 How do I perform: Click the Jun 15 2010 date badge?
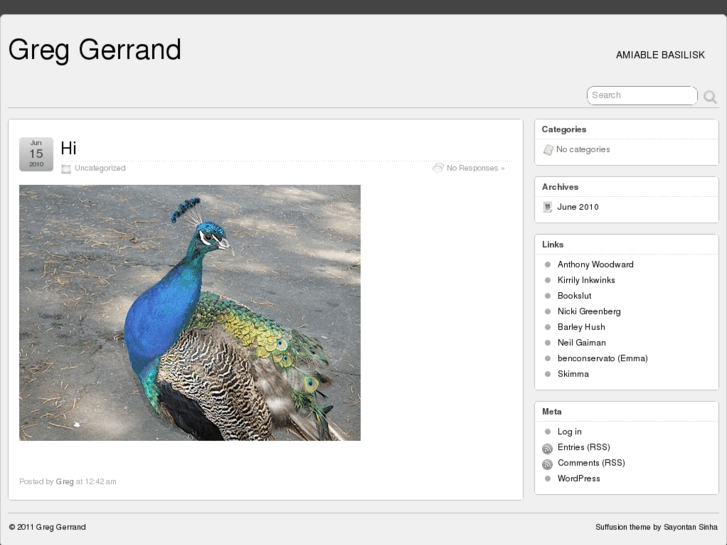pos(36,154)
